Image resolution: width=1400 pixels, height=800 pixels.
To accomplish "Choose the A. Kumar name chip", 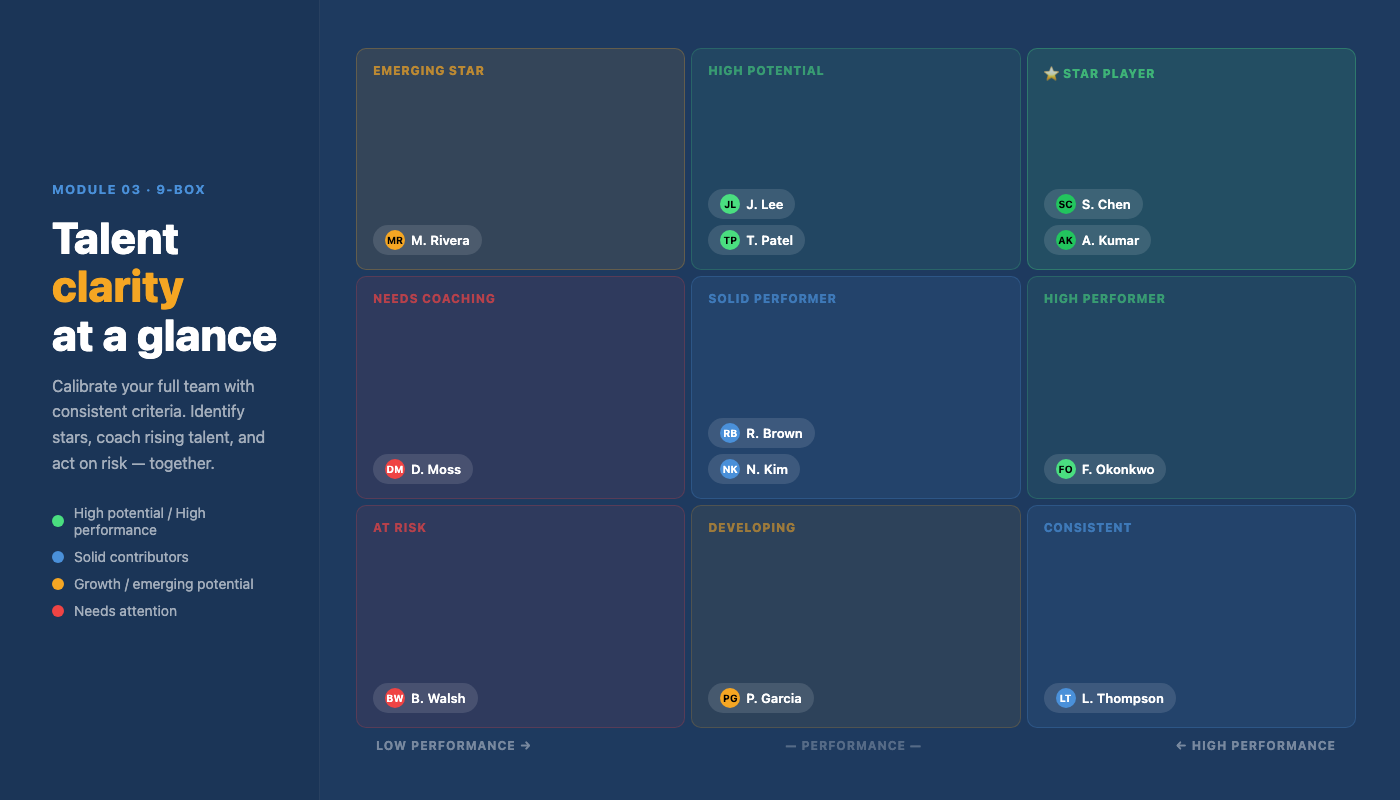I will (x=1097, y=240).
